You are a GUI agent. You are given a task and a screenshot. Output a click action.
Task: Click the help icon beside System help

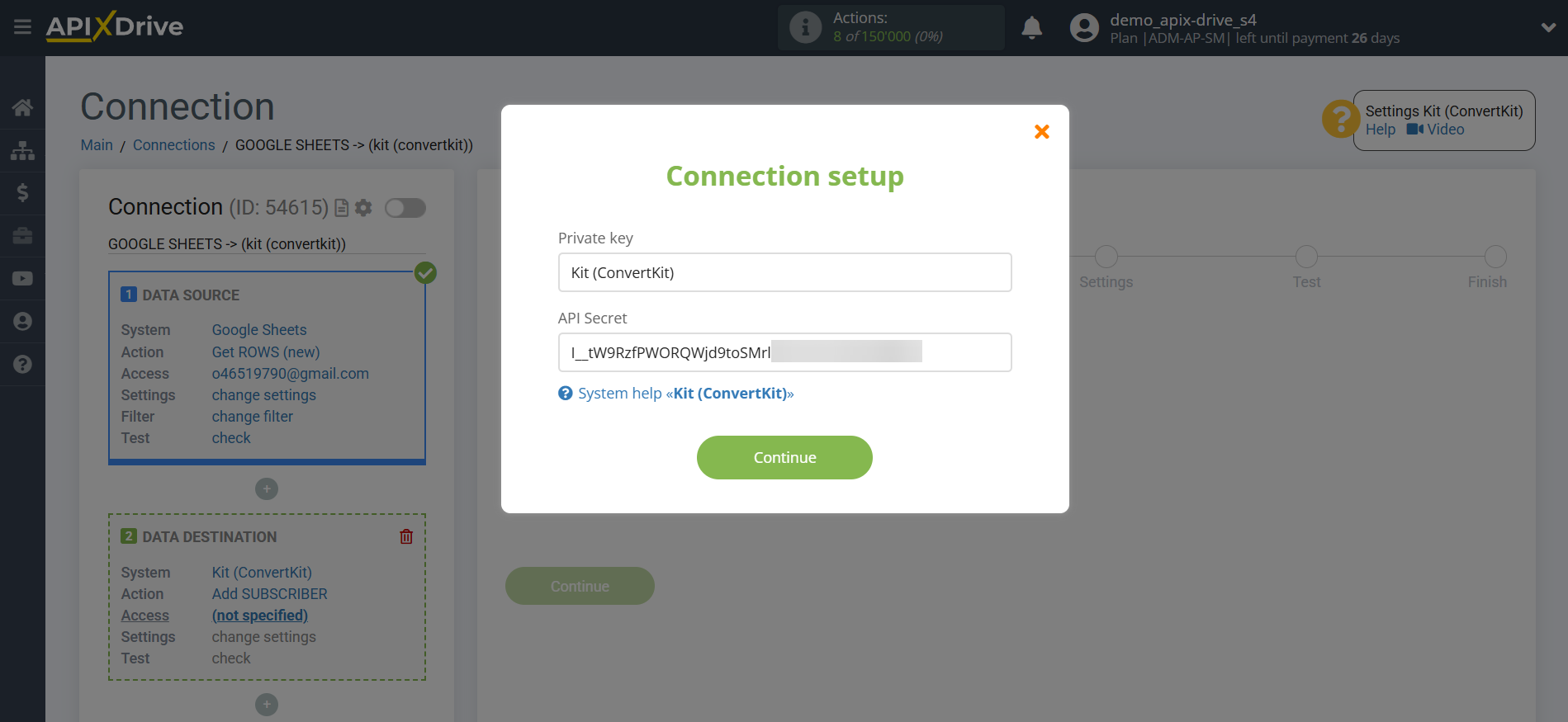[x=566, y=394]
